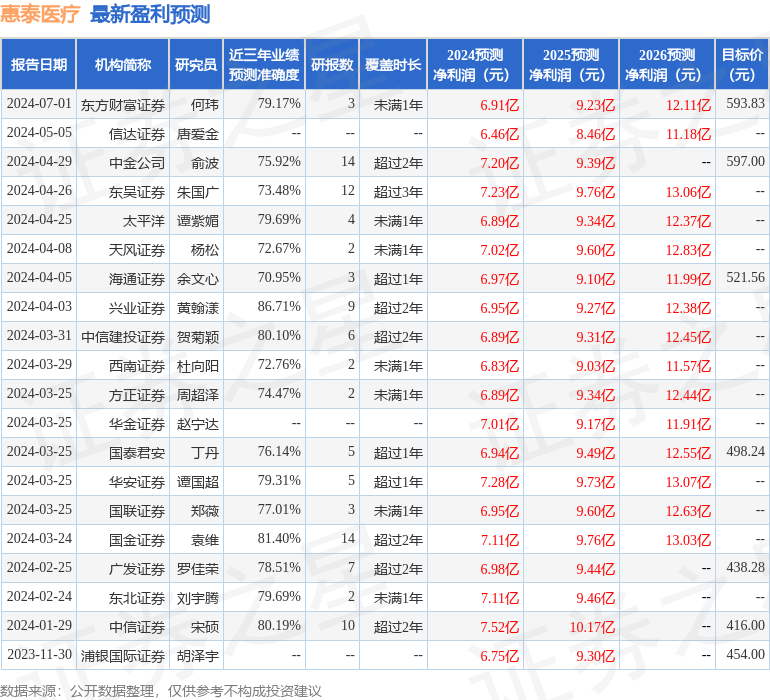
Task: Click institution 中金公司
Action: [x=137, y=163]
